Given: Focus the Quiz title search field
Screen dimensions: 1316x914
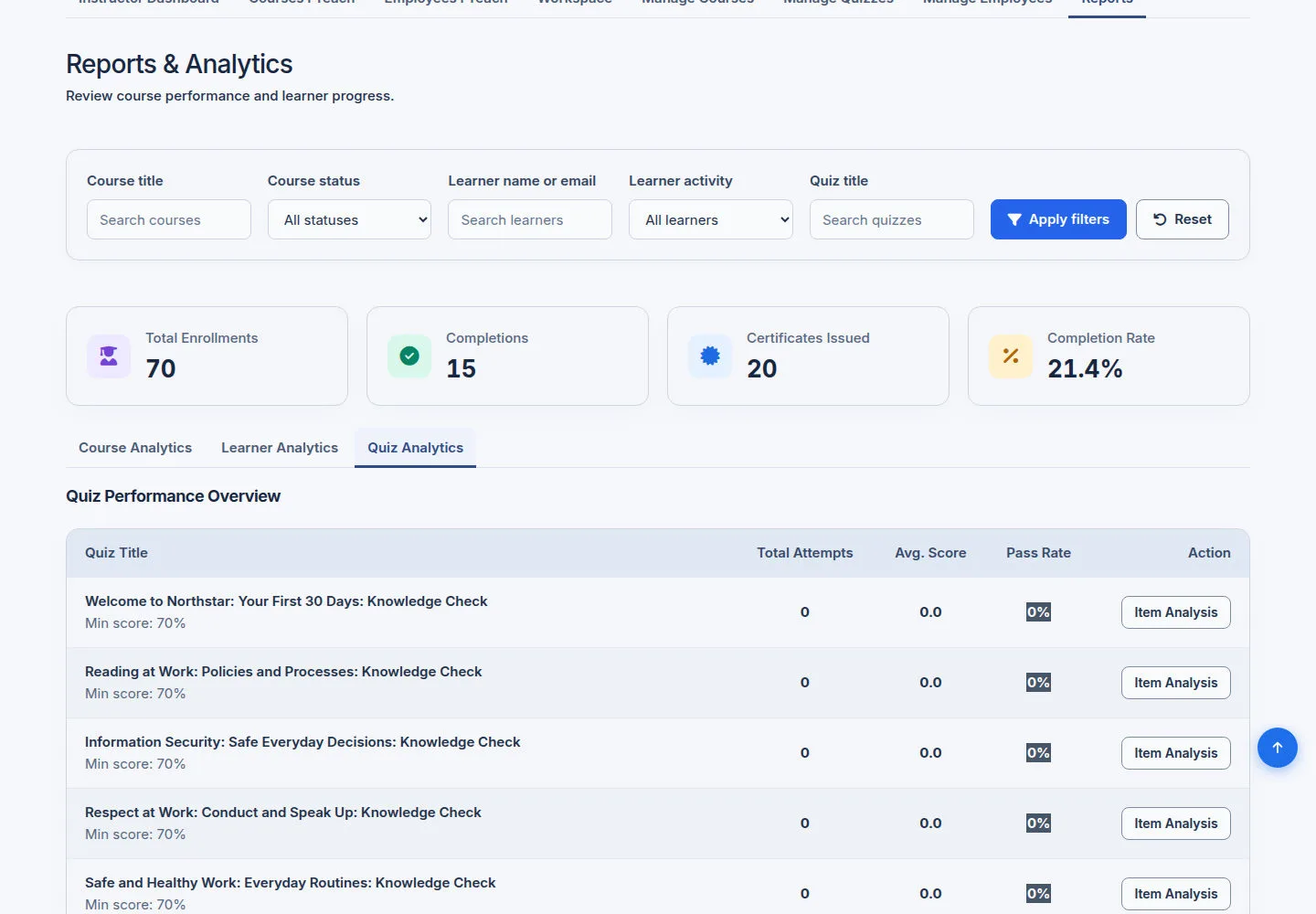Looking at the screenshot, I should tap(892, 219).
